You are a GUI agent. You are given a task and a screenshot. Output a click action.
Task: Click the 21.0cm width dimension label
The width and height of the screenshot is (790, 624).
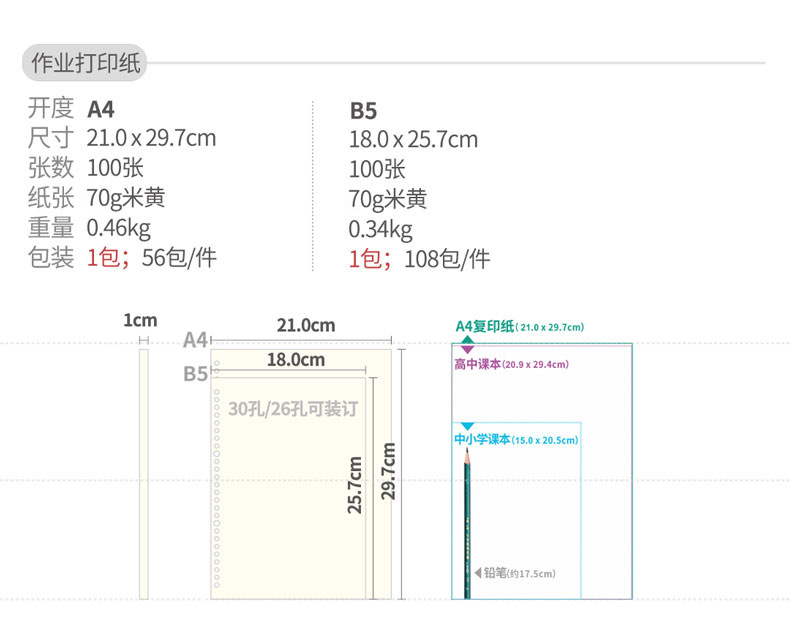point(305,325)
